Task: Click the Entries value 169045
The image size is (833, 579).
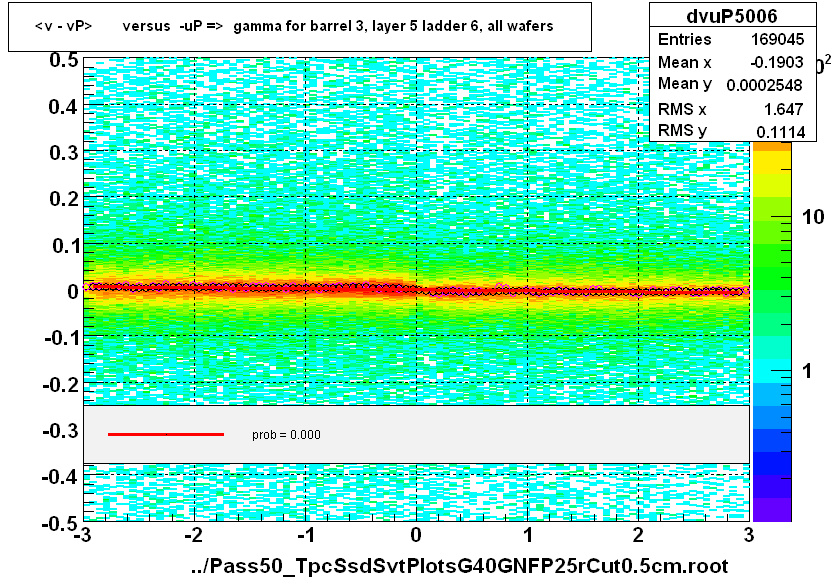Action: tap(777, 39)
